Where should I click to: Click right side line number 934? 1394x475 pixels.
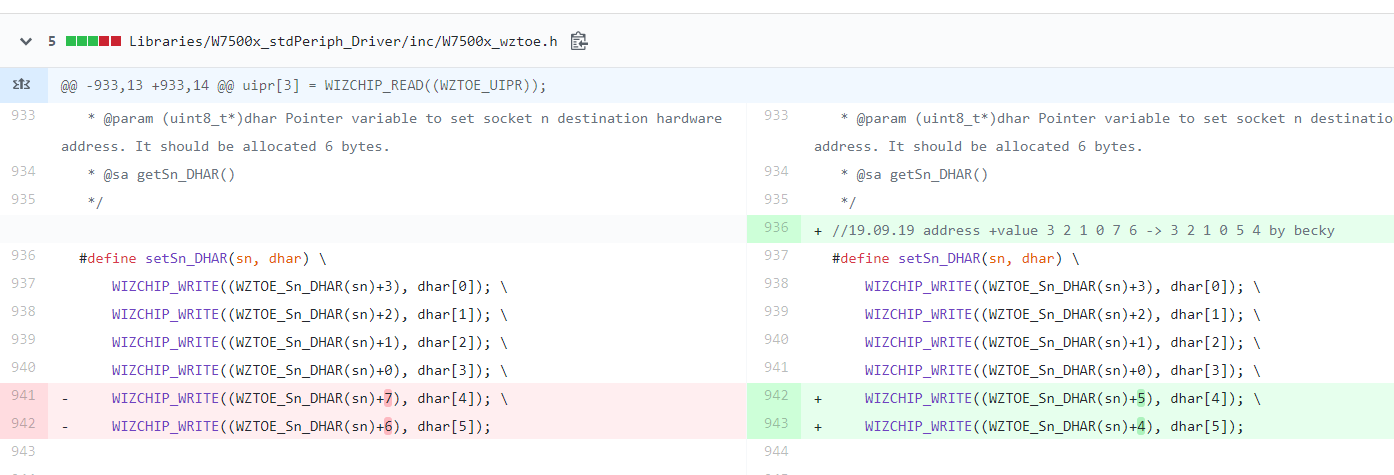click(775, 172)
